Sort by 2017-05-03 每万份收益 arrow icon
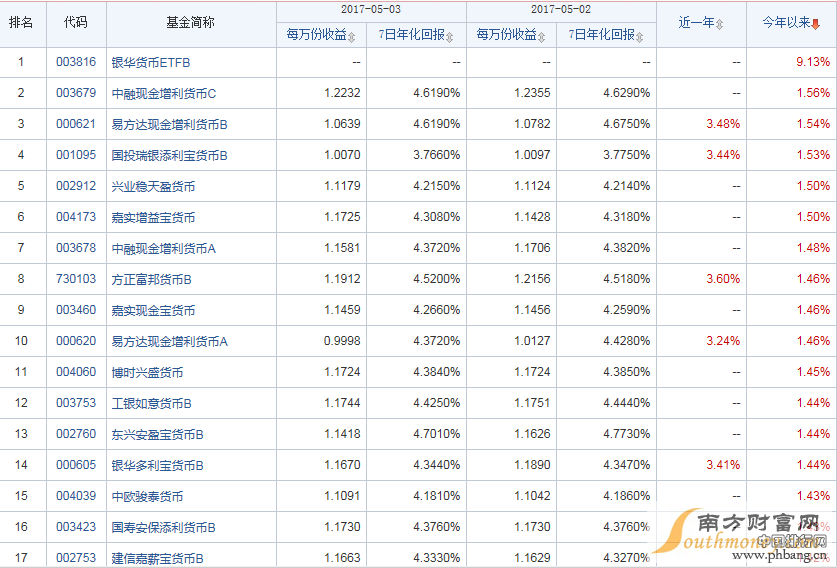 351,37
